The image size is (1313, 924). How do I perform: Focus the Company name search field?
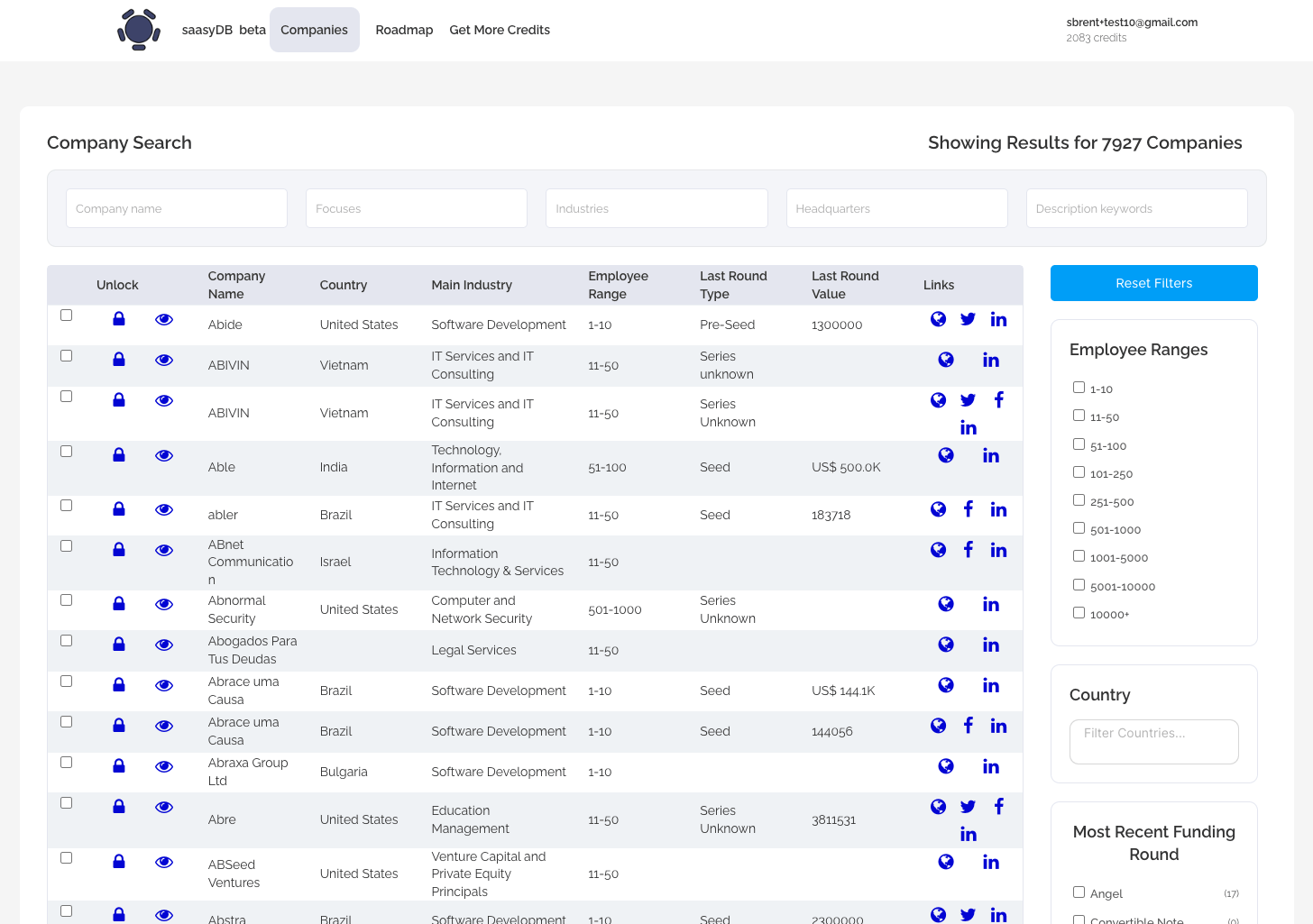[177, 208]
